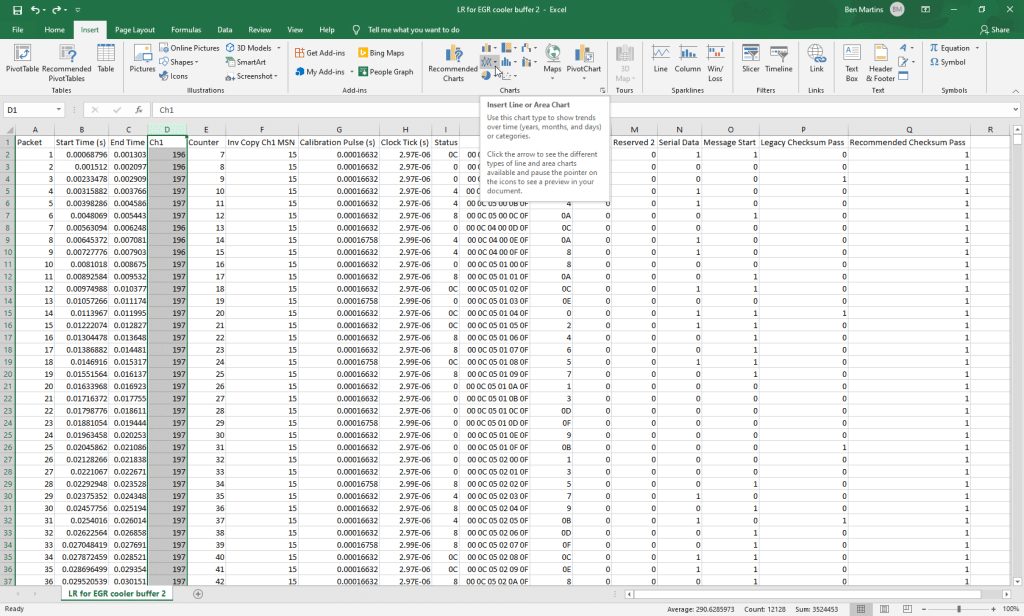Screen dimensions: 1024x616
Task: Open PivotChart dropdown
Action: 583,63
